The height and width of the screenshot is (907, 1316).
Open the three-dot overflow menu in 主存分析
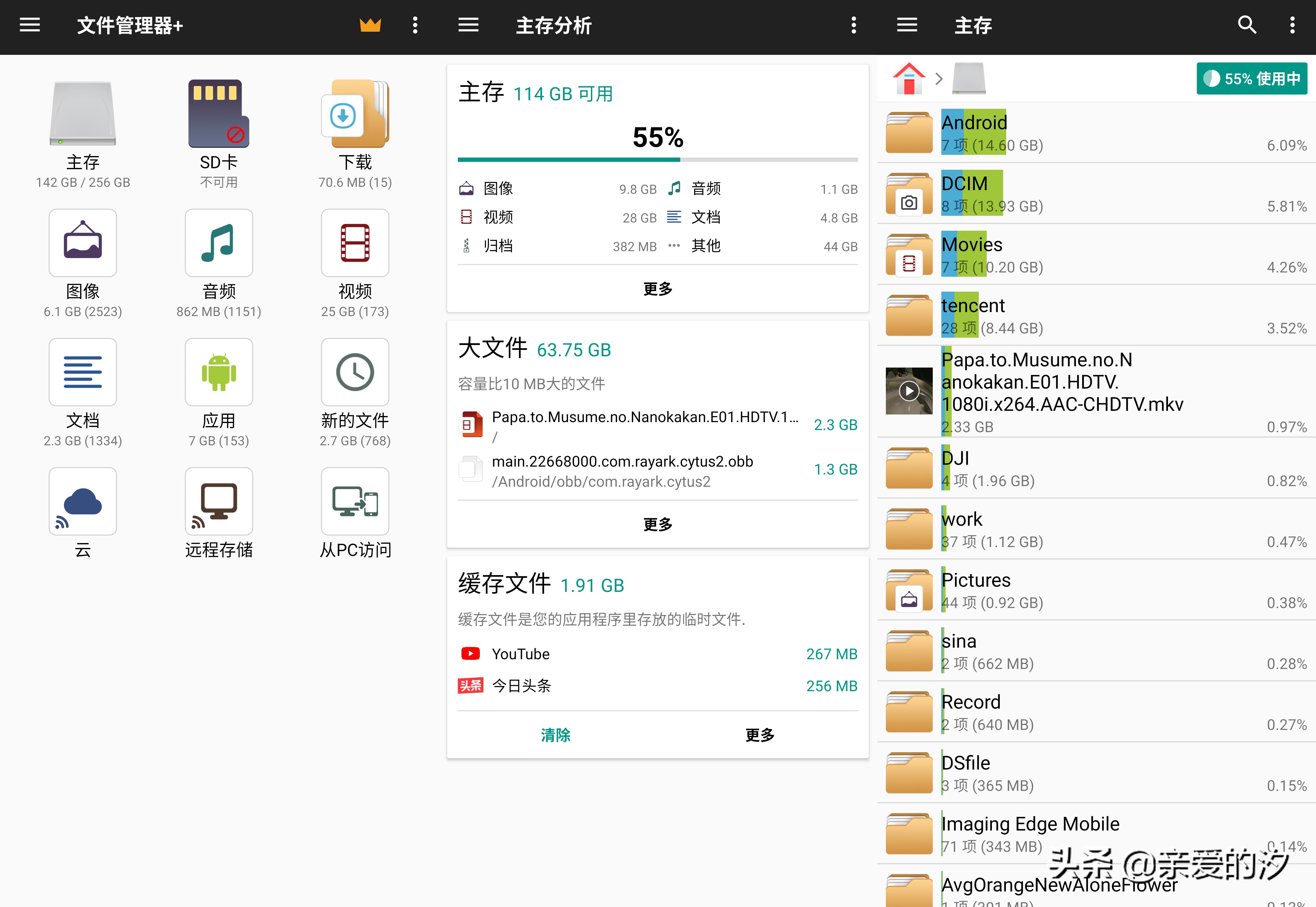click(x=854, y=26)
